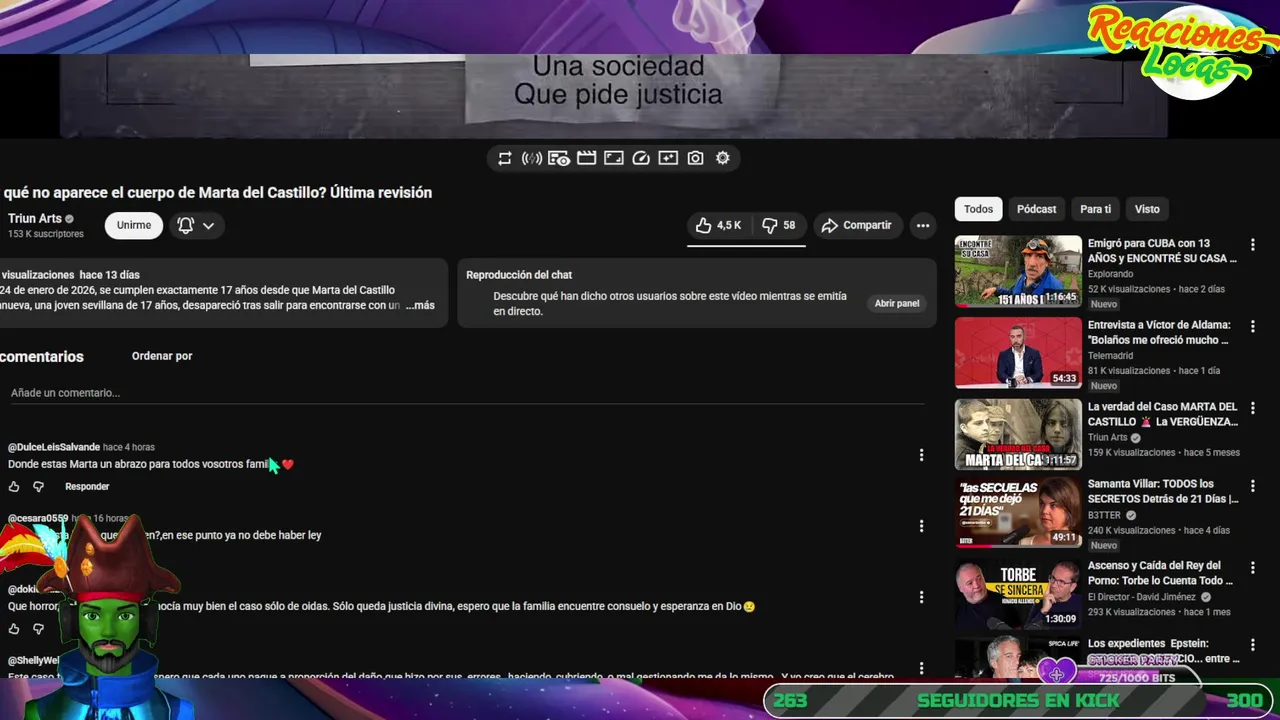Like the video with 4,5 K
The image size is (1280, 720).
[x=718, y=226]
